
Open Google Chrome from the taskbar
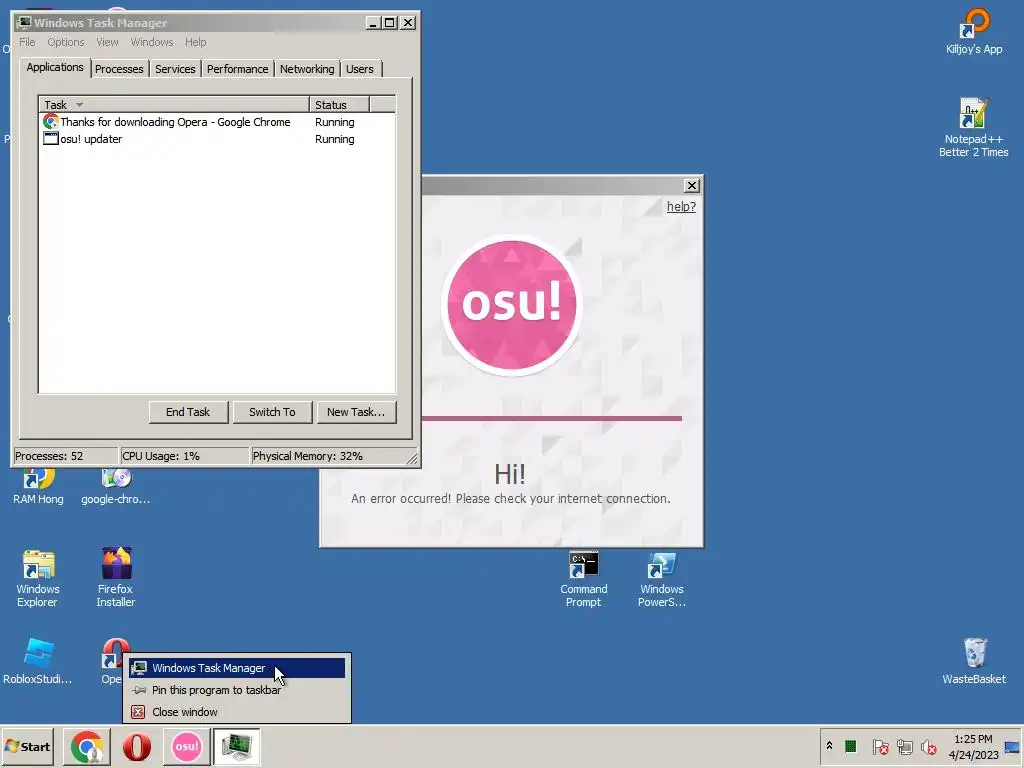pos(87,746)
